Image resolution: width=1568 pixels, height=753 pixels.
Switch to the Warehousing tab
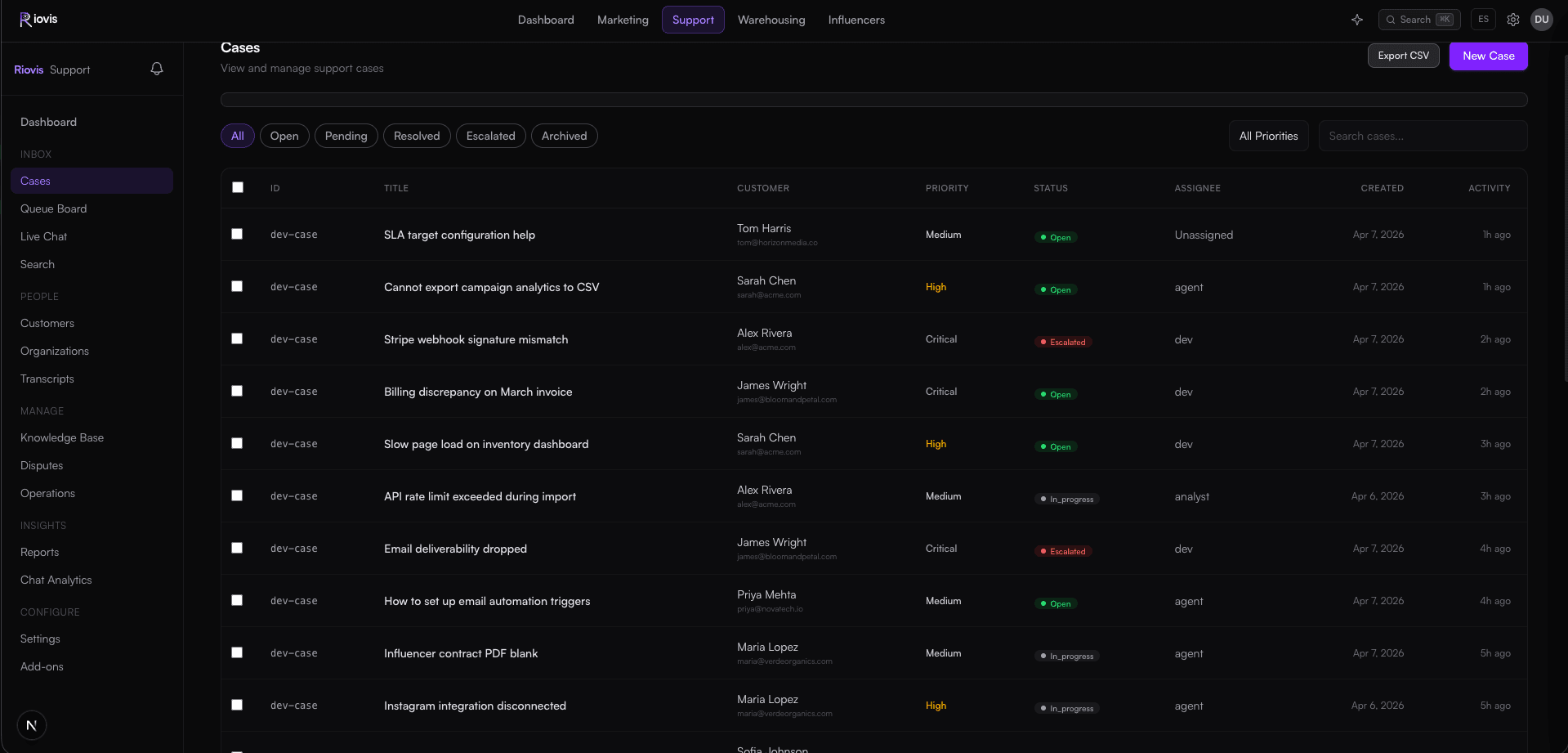click(x=771, y=20)
